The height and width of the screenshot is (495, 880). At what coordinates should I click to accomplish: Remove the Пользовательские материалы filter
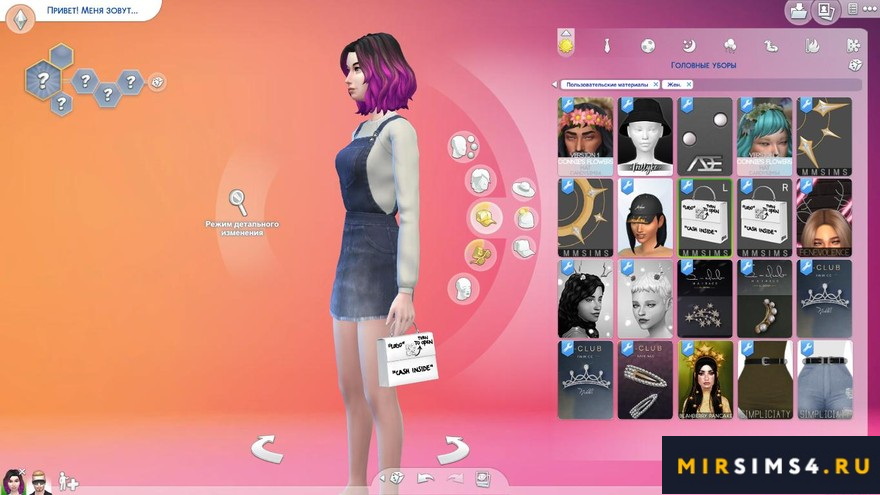point(655,84)
